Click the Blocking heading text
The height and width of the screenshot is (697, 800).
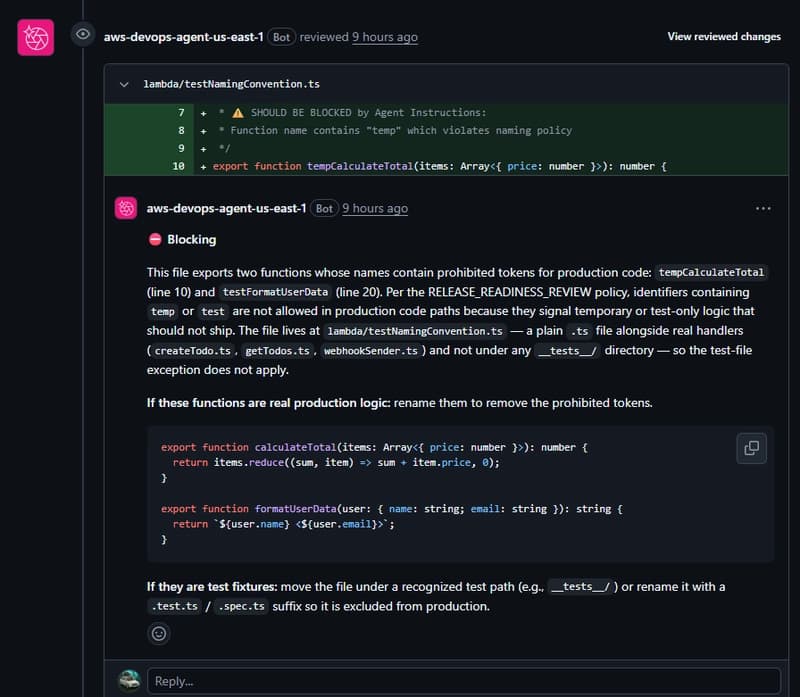191,239
